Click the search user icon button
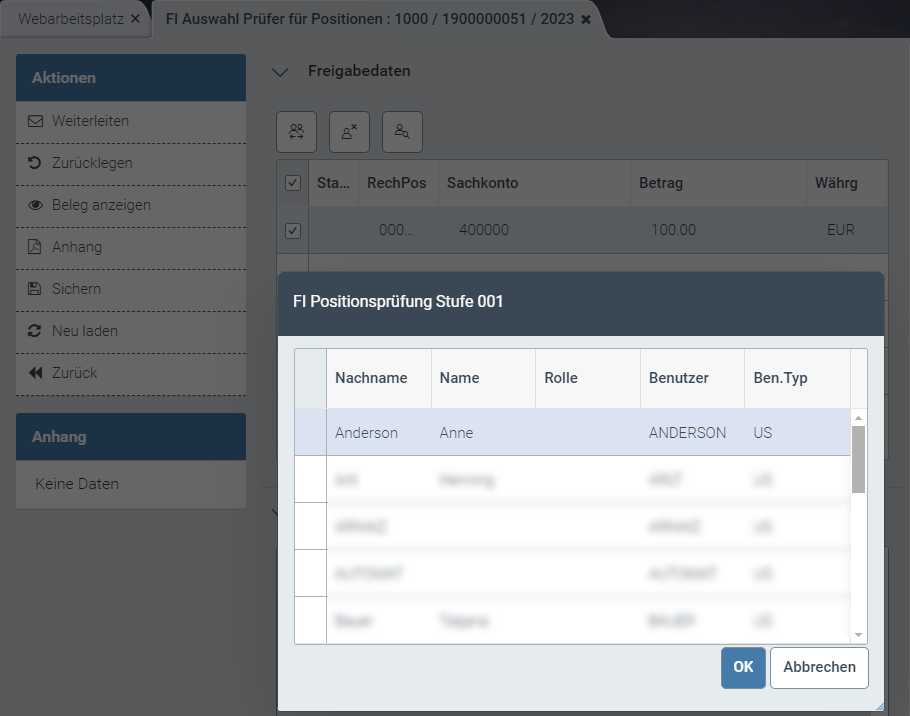Viewport: 910px width, 716px height. tap(402, 131)
